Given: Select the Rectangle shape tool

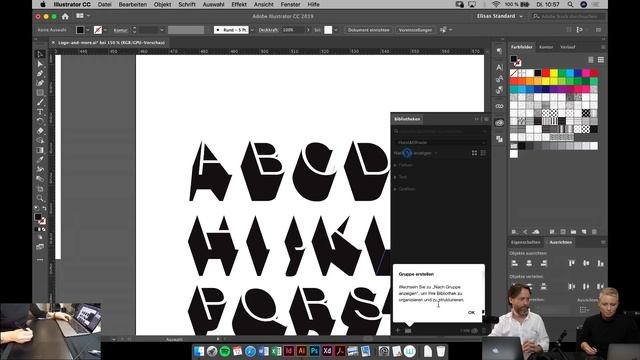Looking at the screenshot, I should pyautogui.click(x=40, y=93).
